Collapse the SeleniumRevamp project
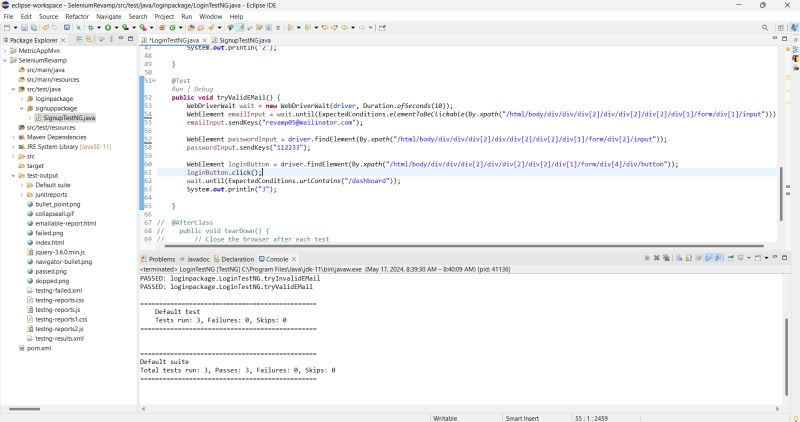 [x=5, y=60]
